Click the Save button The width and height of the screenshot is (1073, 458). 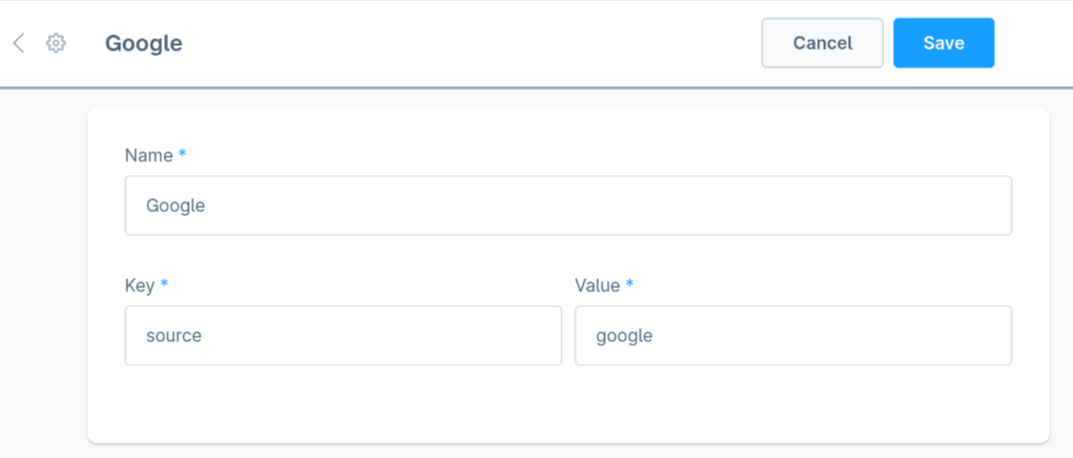pyautogui.click(x=943, y=43)
